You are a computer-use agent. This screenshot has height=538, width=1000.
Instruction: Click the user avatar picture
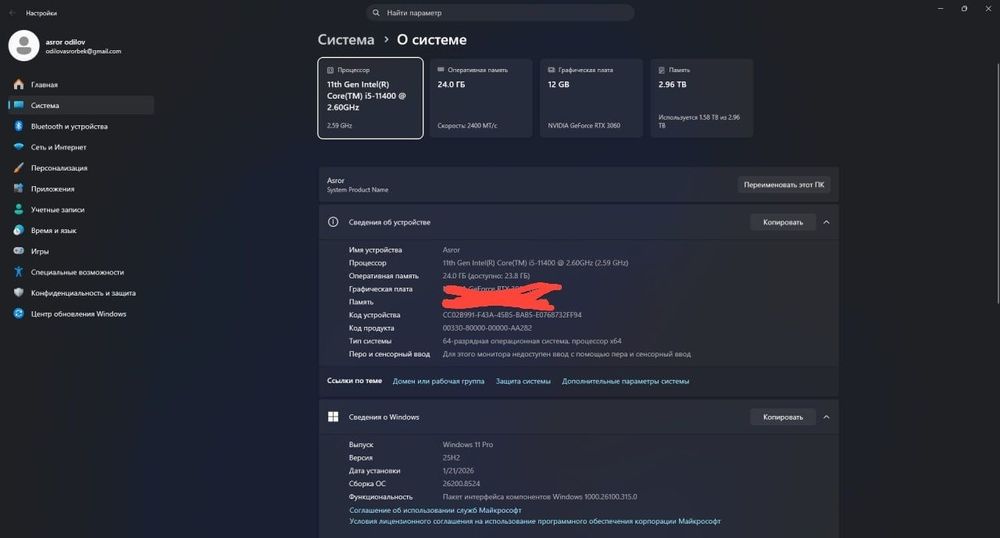24,45
